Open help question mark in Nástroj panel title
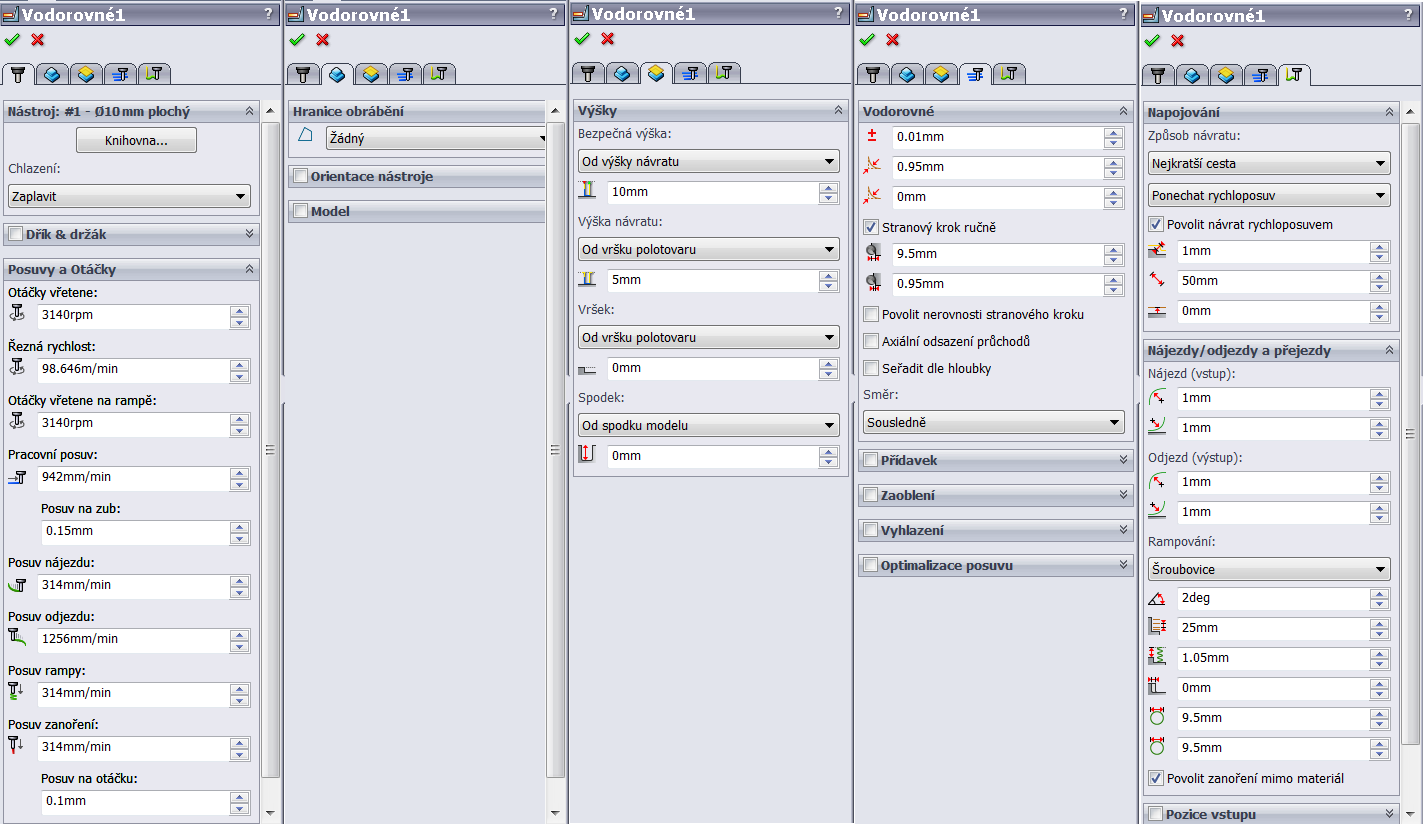Screen dimensions: 1423x824 point(268,14)
